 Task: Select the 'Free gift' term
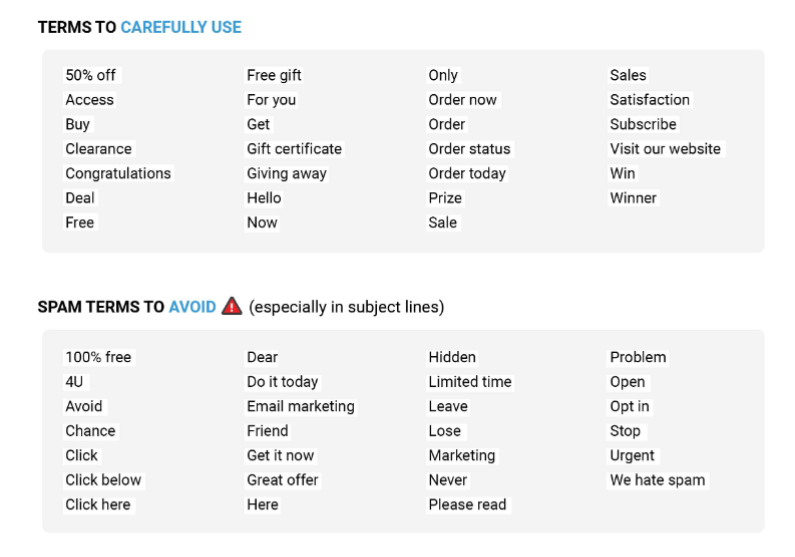point(274,75)
